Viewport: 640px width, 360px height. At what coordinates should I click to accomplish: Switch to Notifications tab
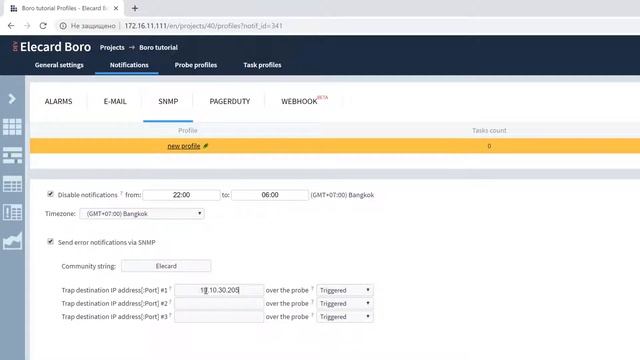tap(129, 65)
